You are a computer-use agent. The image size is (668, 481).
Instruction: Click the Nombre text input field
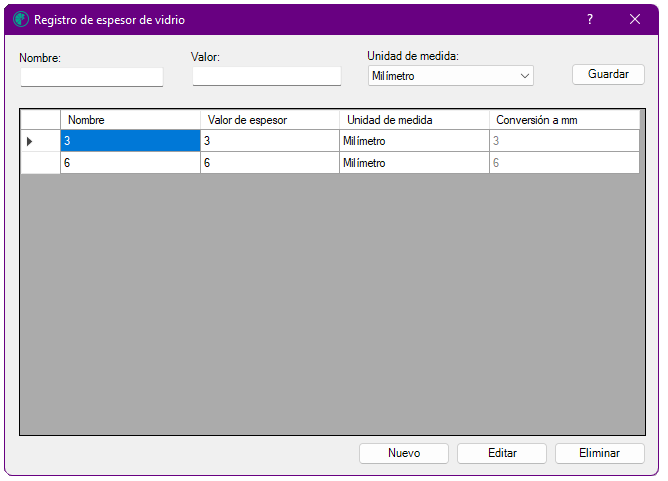coord(91,77)
